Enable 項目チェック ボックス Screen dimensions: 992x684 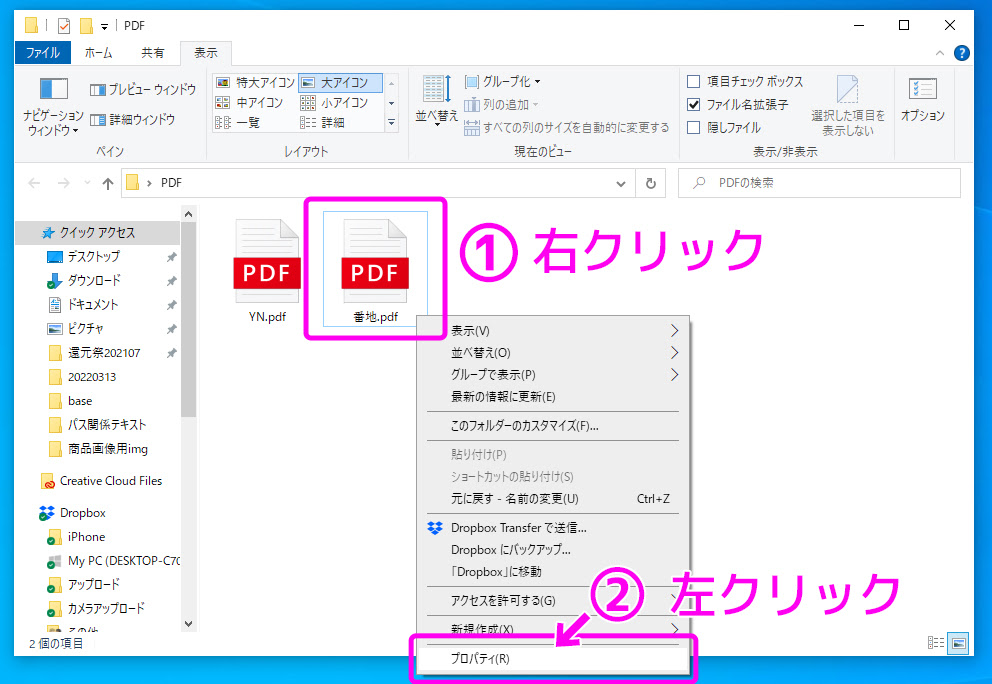click(693, 81)
